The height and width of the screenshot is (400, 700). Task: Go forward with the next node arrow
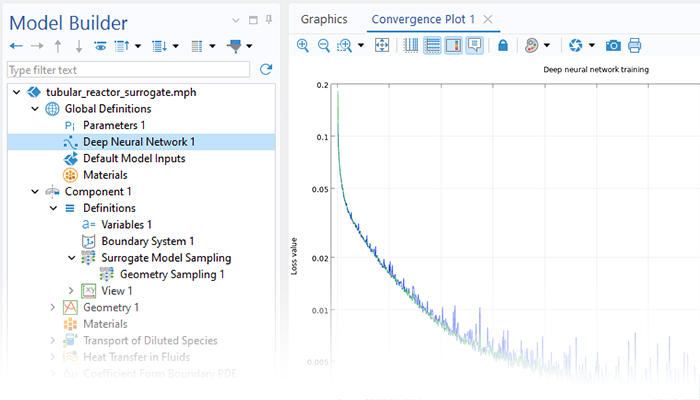tap(37, 46)
